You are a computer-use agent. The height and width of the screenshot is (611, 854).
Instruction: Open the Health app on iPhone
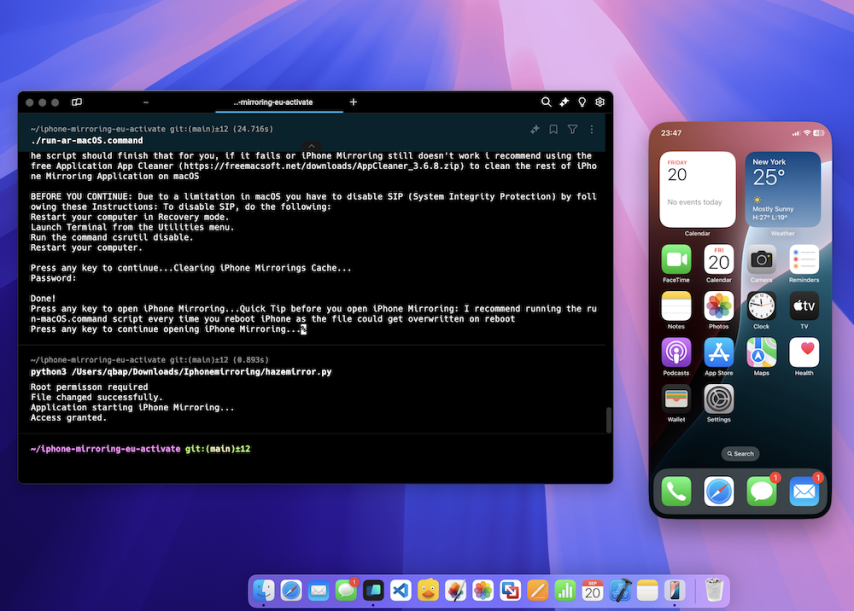tap(804, 353)
